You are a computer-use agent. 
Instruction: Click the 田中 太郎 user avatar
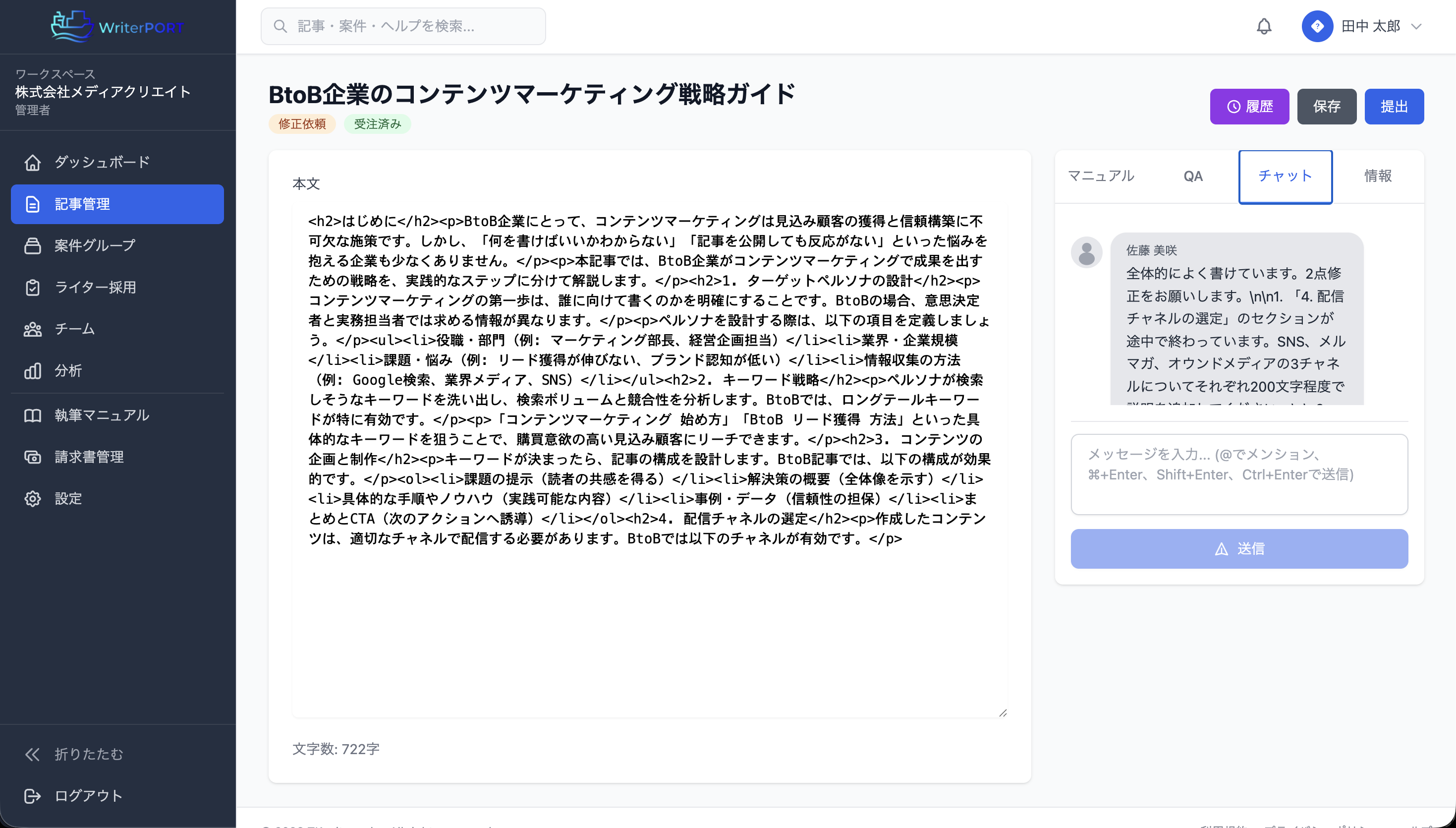1317,26
